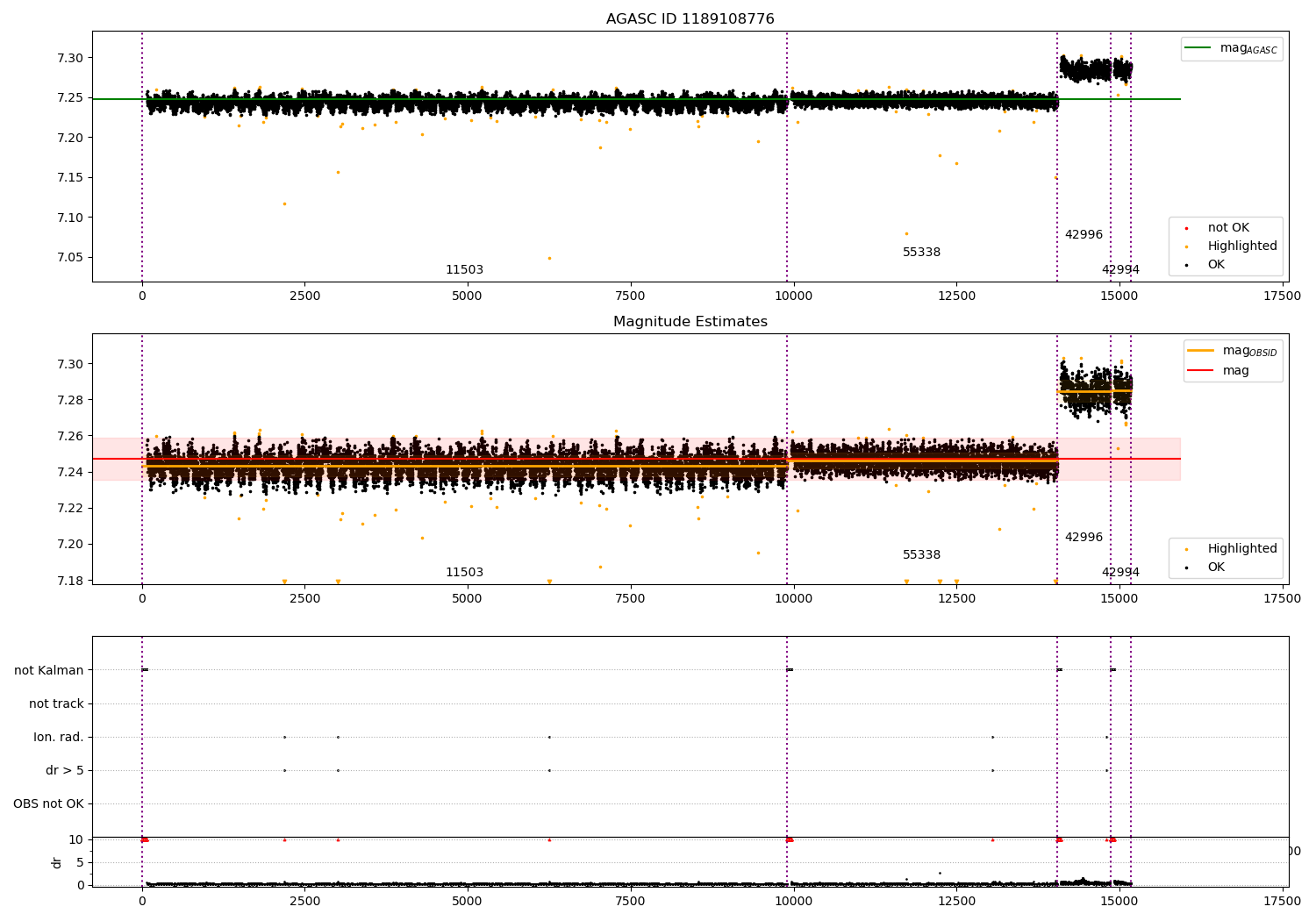Click the 'AGASC ID 1189108776' plot title
The height and width of the screenshot is (921, 1316).
[x=690, y=19]
